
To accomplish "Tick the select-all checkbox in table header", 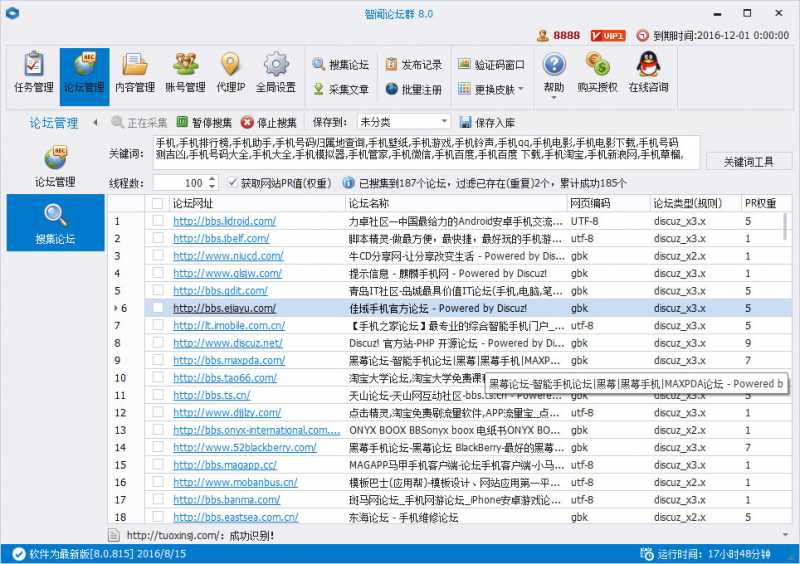I will click(x=157, y=203).
